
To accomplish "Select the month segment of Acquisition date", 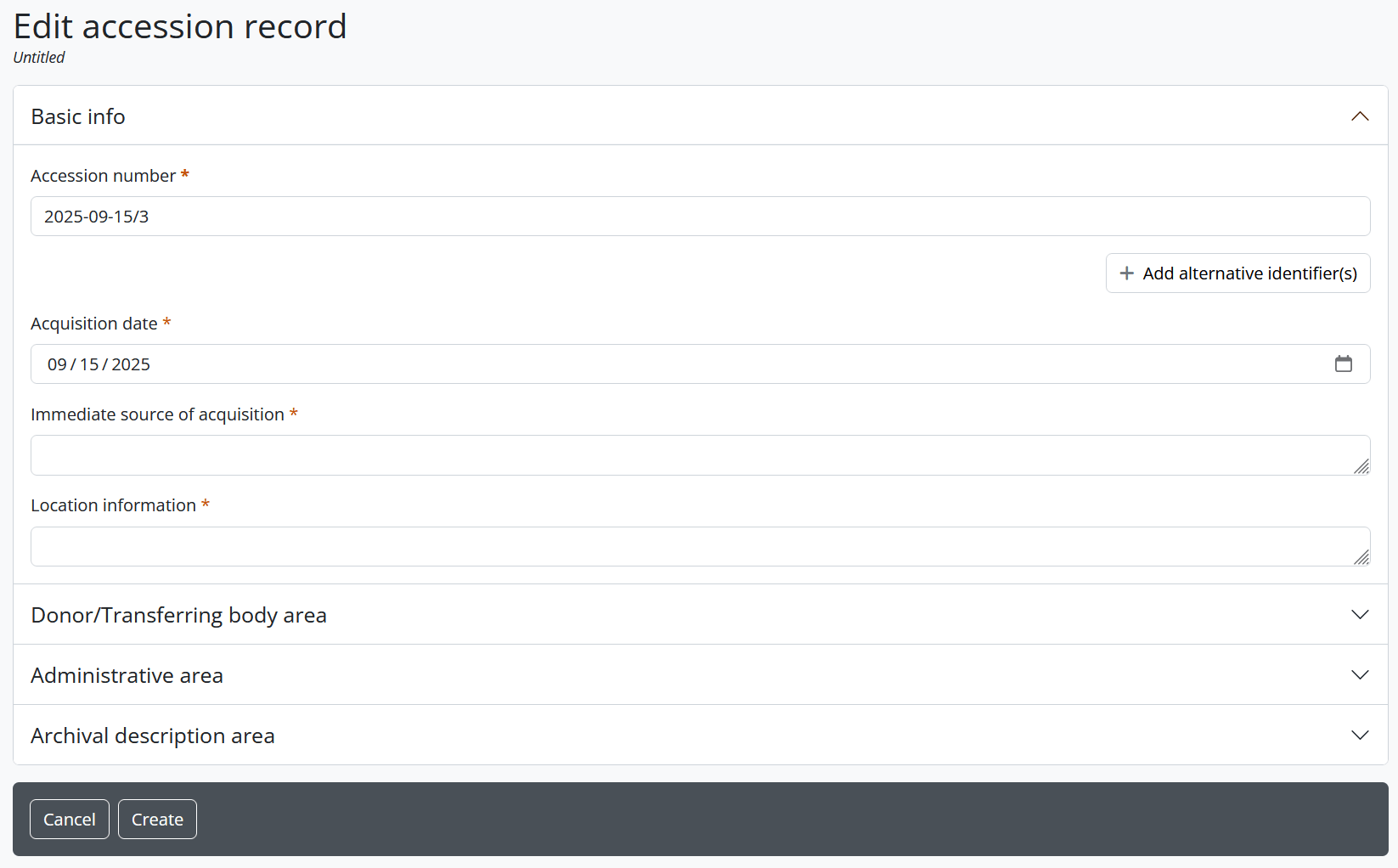I will (57, 364).
